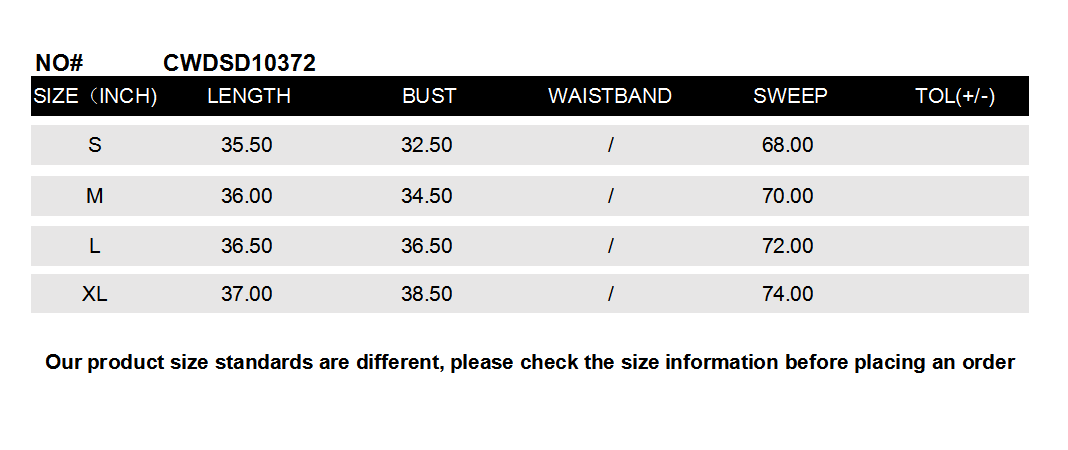
Task: Click the LENGTH column header
Action: pyautogui.click(x=249, y=96)
